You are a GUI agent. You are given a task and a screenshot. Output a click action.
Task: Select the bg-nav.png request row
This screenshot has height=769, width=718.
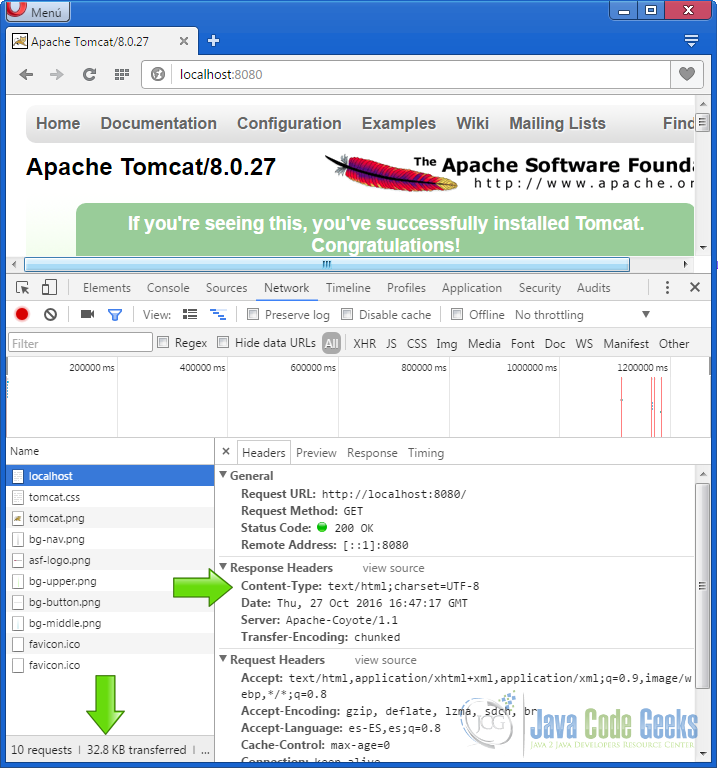(x=110, y=539)
